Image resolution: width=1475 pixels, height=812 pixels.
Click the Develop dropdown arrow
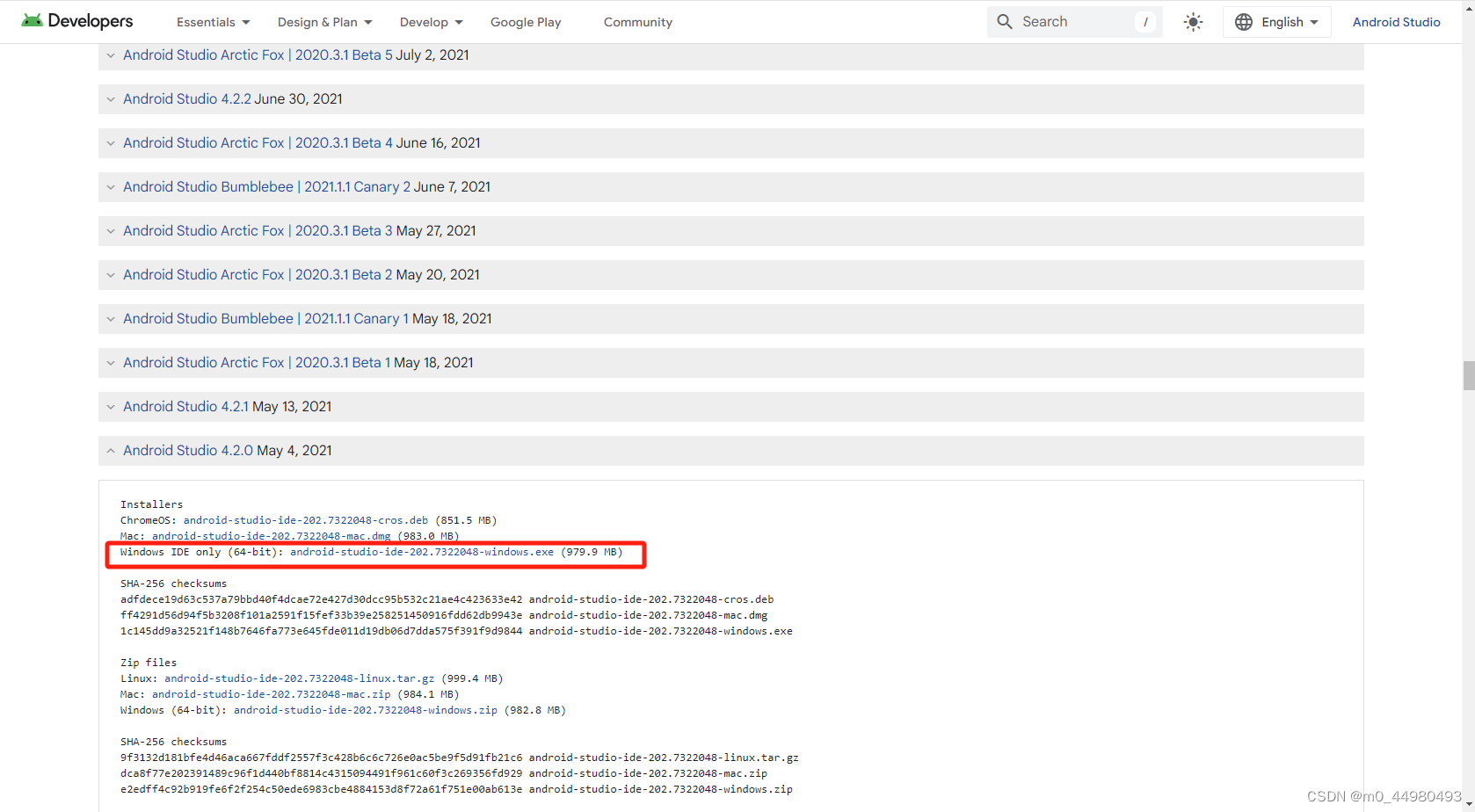coord(459,23)
